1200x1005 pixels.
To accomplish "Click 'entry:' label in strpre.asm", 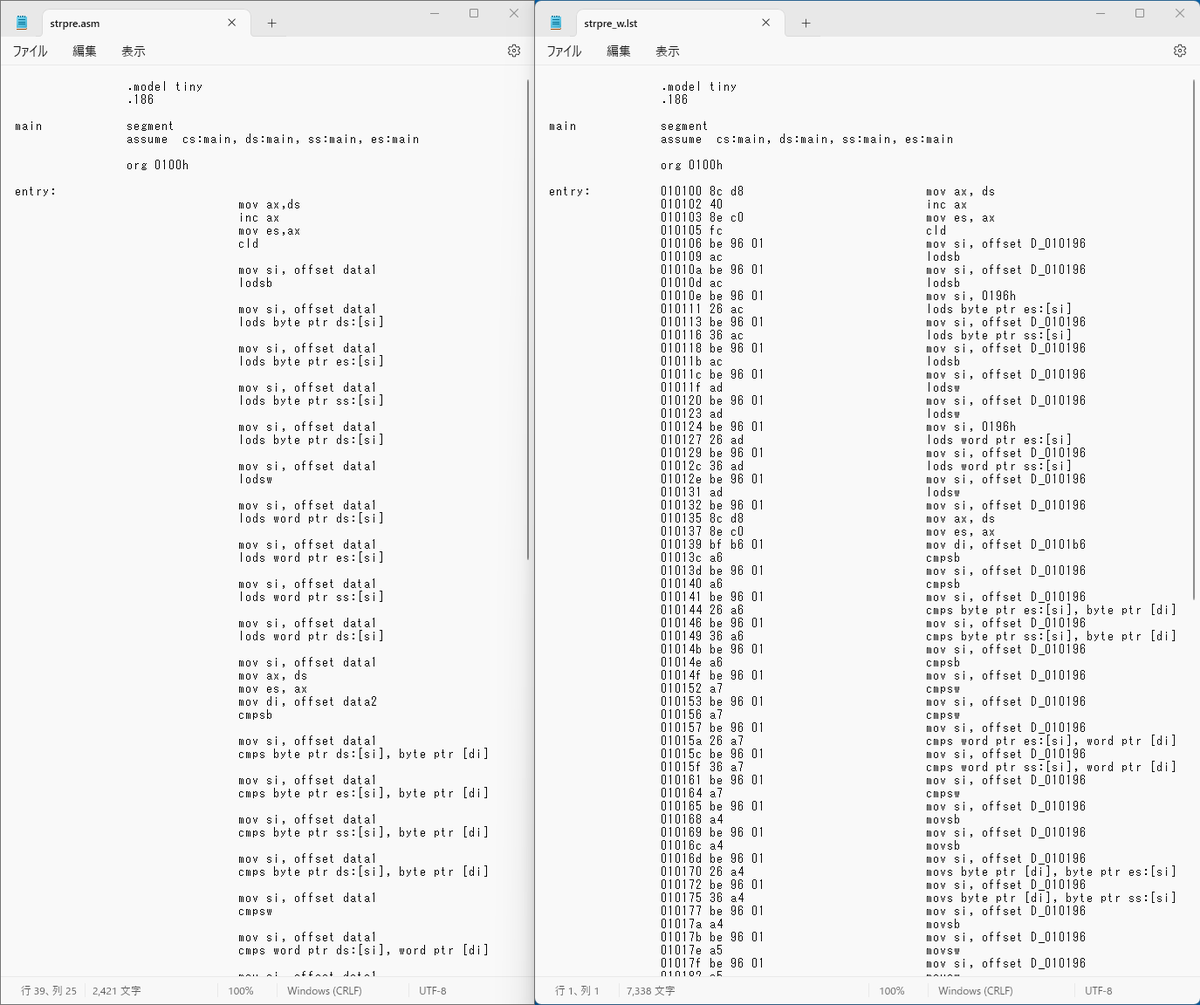I will pyautogui.click(x=35, y=191).
